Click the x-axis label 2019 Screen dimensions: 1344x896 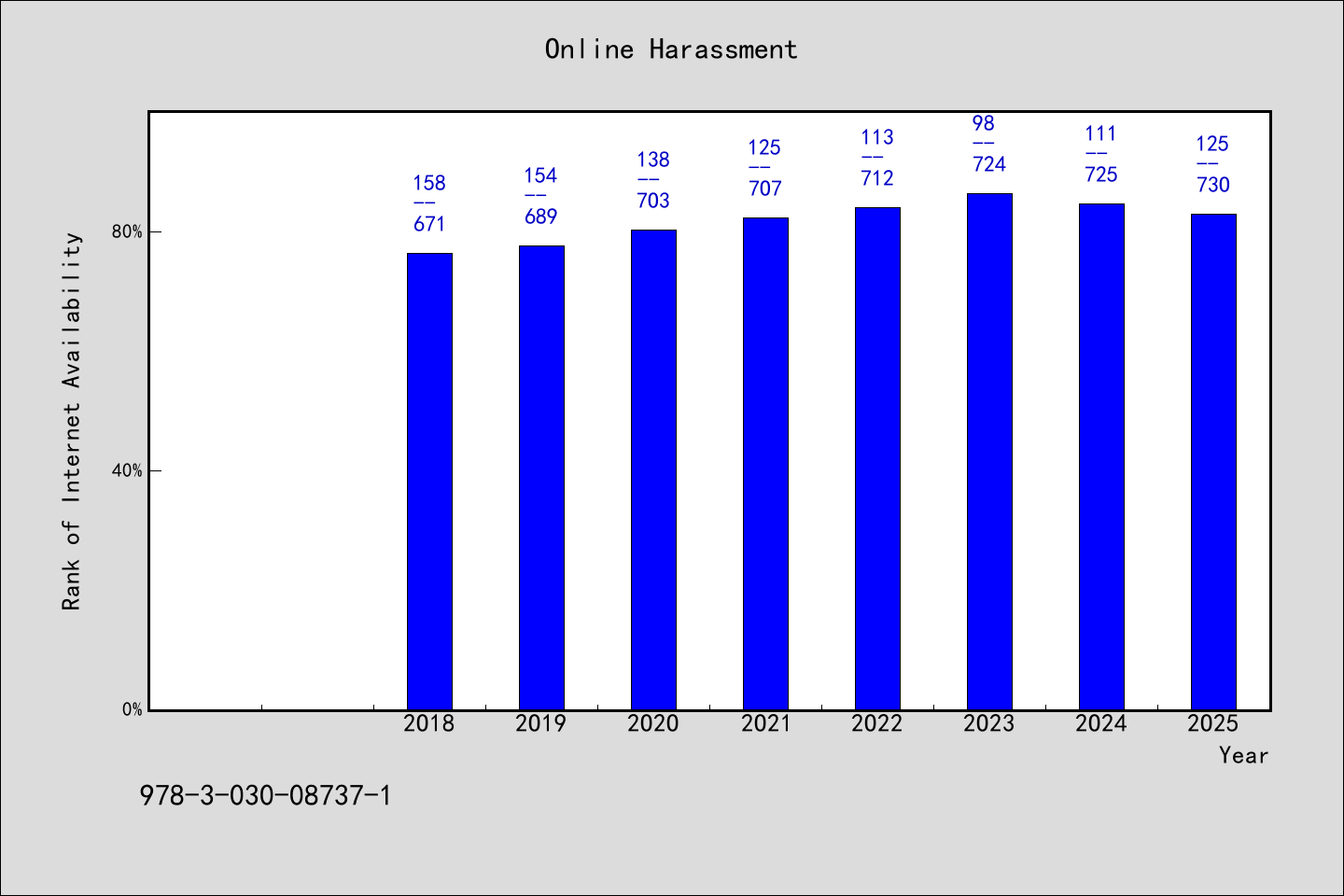[541, 724]
